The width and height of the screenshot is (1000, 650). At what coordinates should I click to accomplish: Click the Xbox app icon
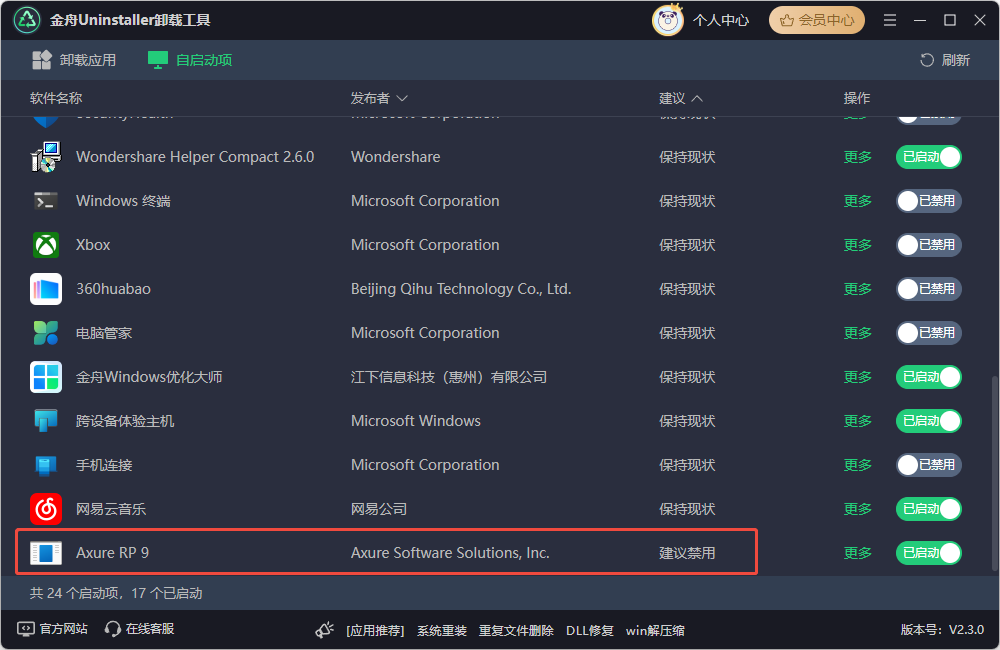46,245
